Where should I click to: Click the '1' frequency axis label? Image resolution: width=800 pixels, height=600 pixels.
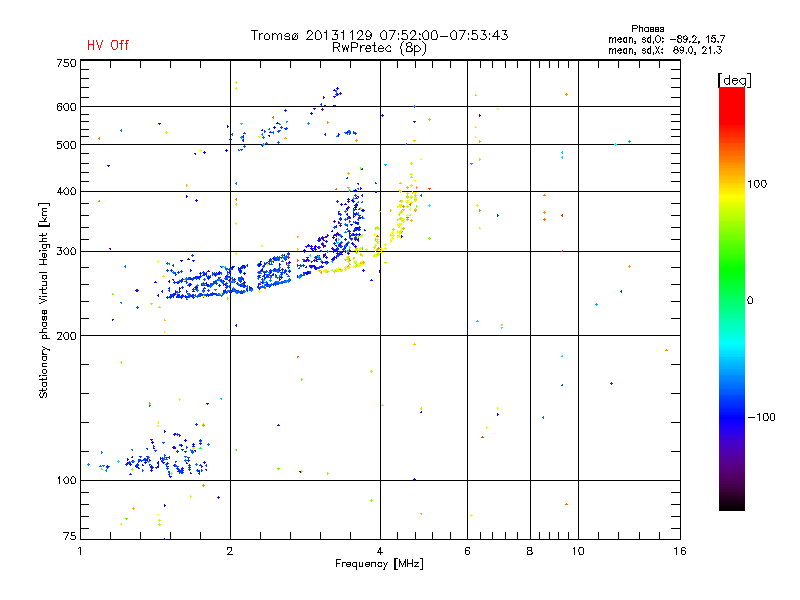point(80,551)
